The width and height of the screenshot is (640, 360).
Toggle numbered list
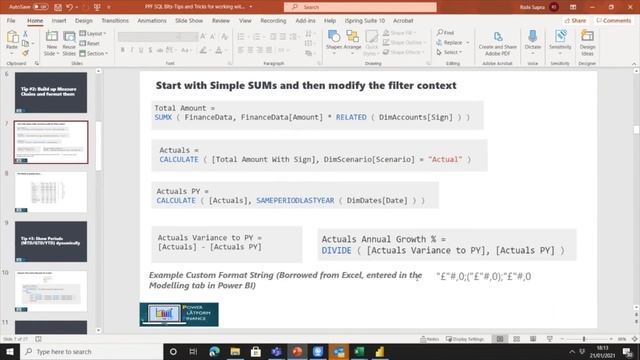tap(257, 37)
